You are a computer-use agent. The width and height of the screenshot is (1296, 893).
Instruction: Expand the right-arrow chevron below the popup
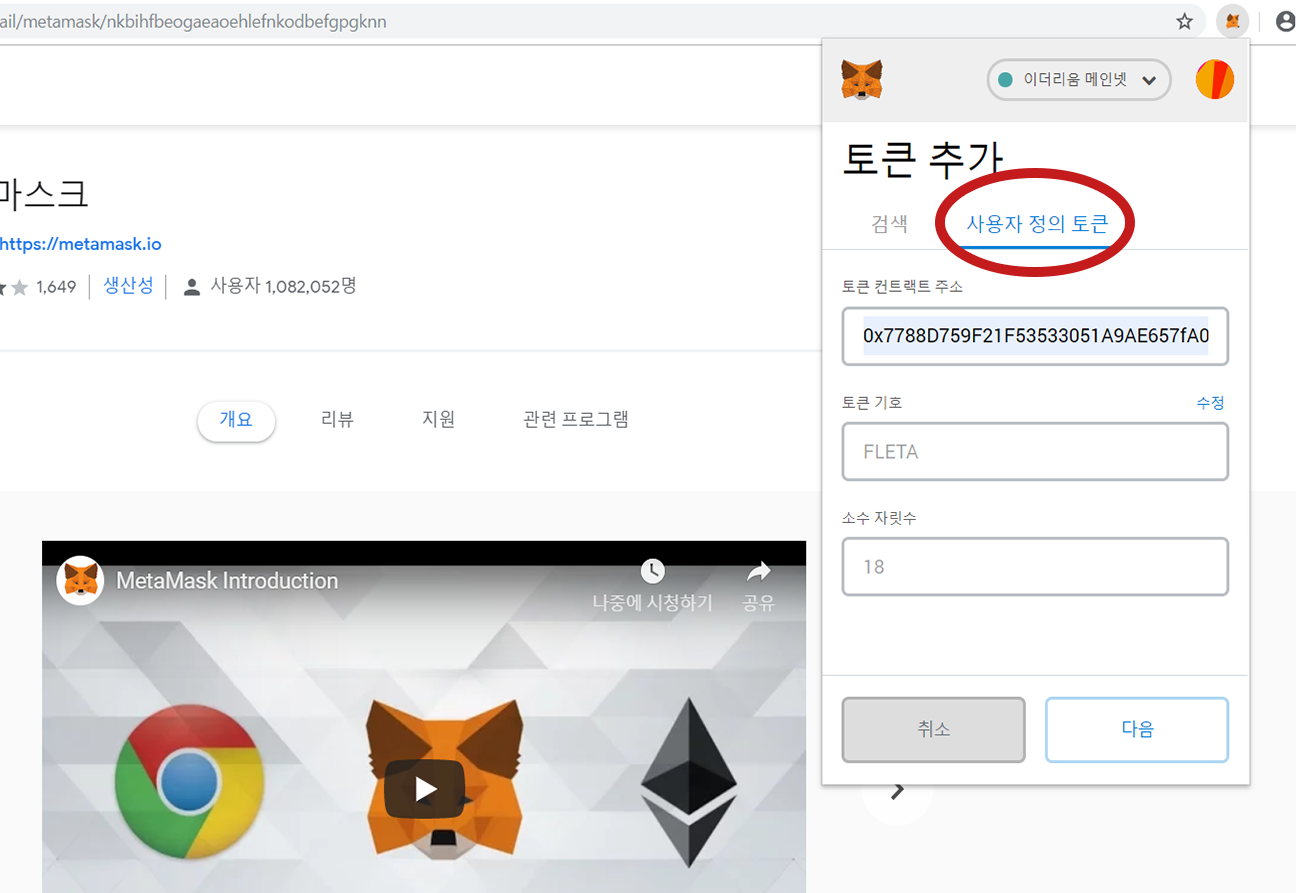click(x=897, y=789)
